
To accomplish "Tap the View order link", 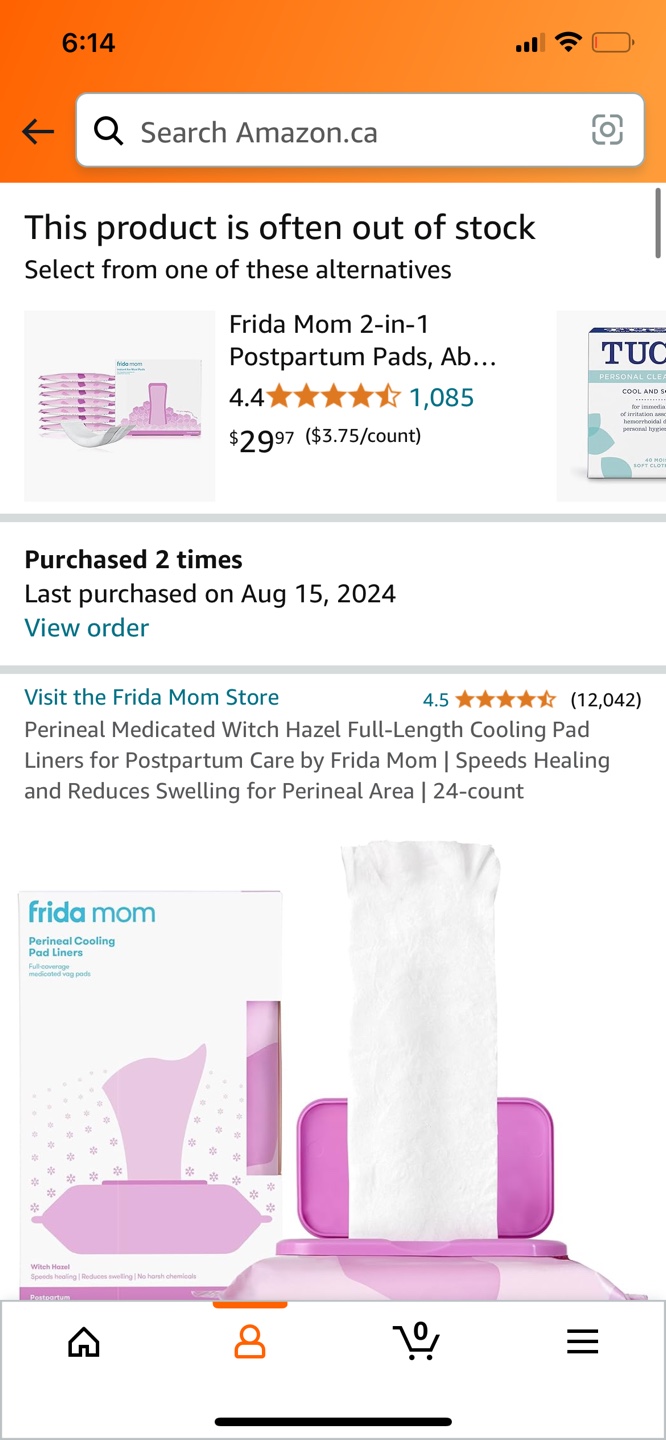I will coord(87,628).
